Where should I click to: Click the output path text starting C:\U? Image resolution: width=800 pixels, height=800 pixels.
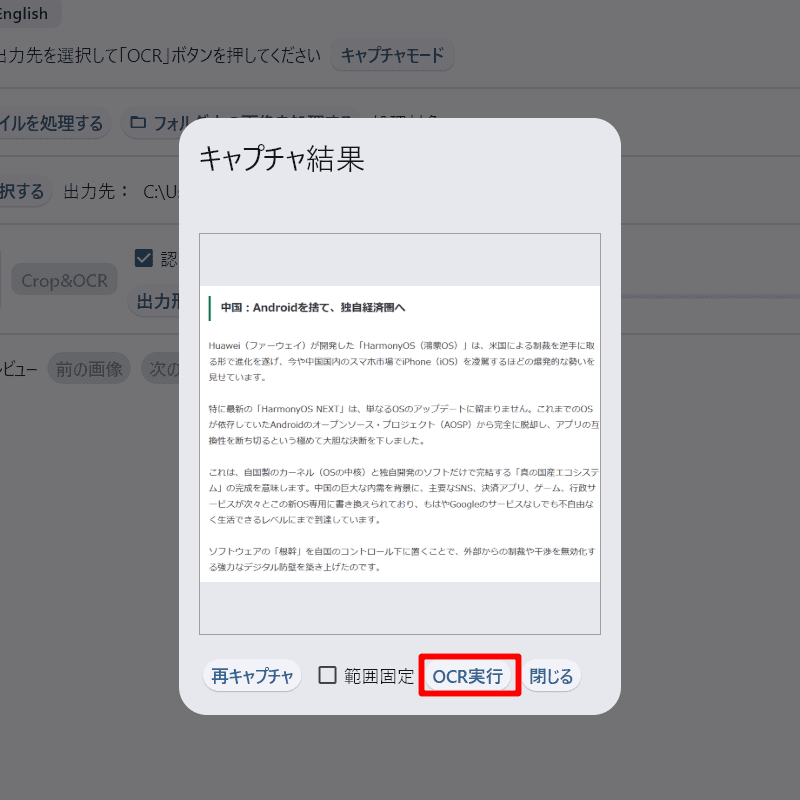(x=160, y=191)
